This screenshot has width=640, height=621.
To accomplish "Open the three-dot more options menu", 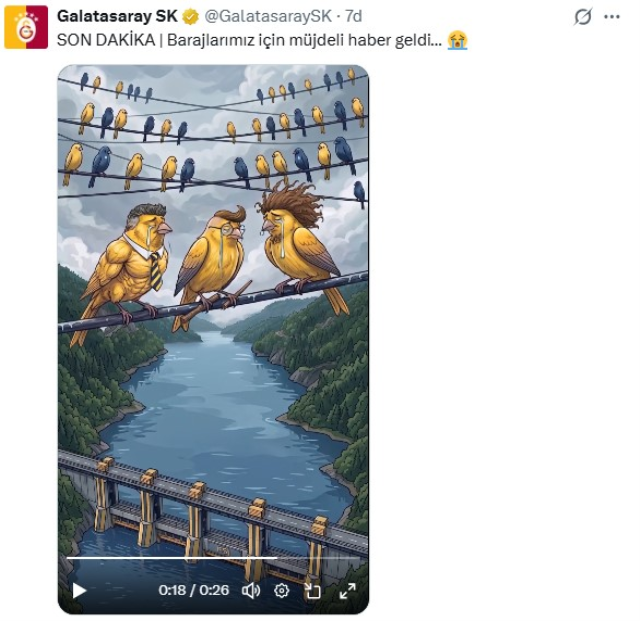I will tap(612, 17).
